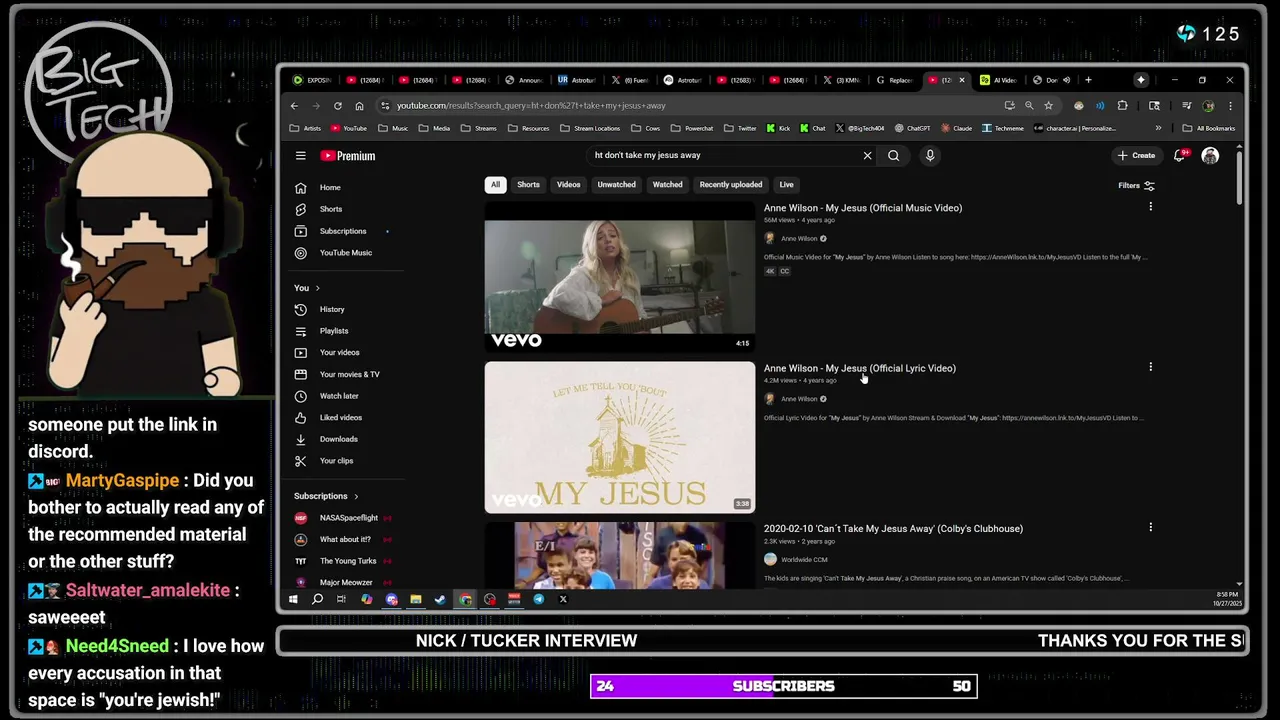1280x720 pixels.
Task: Click the YouTube Premium logo
Action: coord(348,156)
